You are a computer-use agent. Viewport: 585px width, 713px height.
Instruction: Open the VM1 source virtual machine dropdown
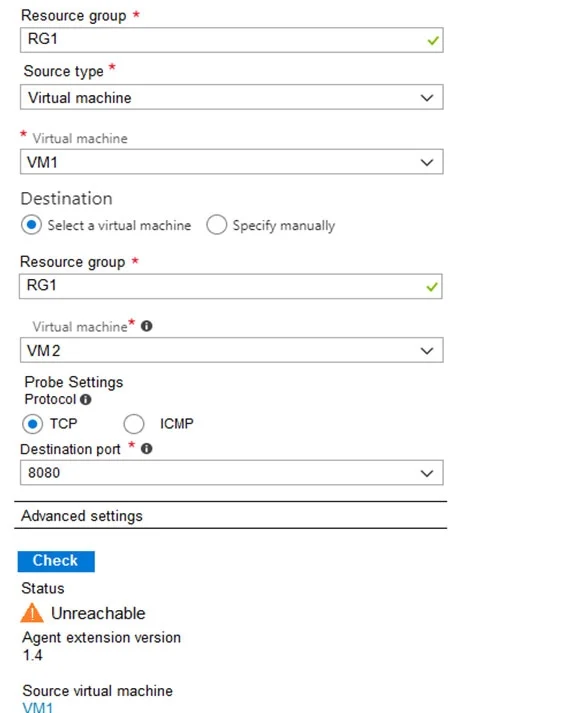tap(231, 161)
